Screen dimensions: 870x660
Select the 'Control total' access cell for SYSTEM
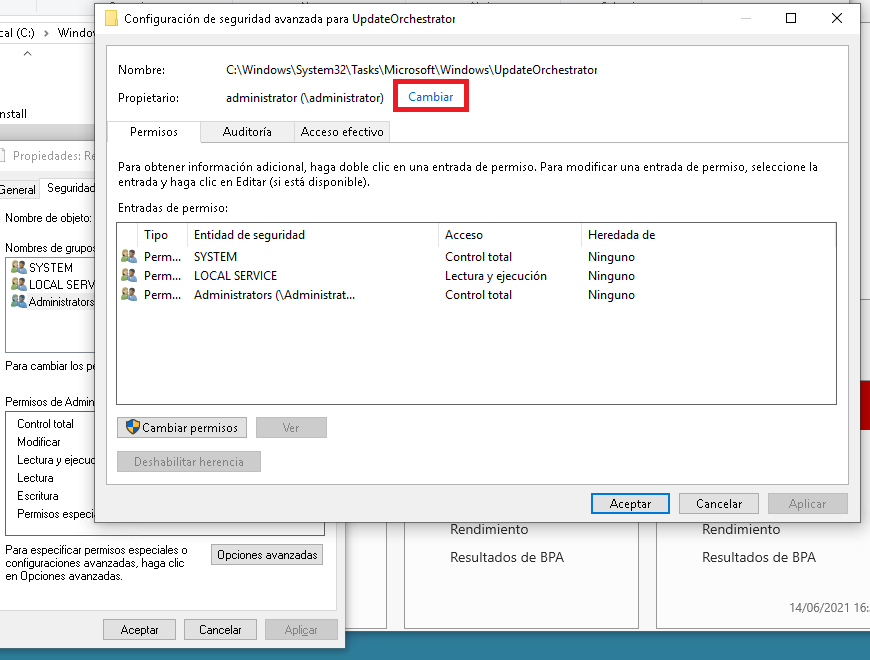(478, 257)
